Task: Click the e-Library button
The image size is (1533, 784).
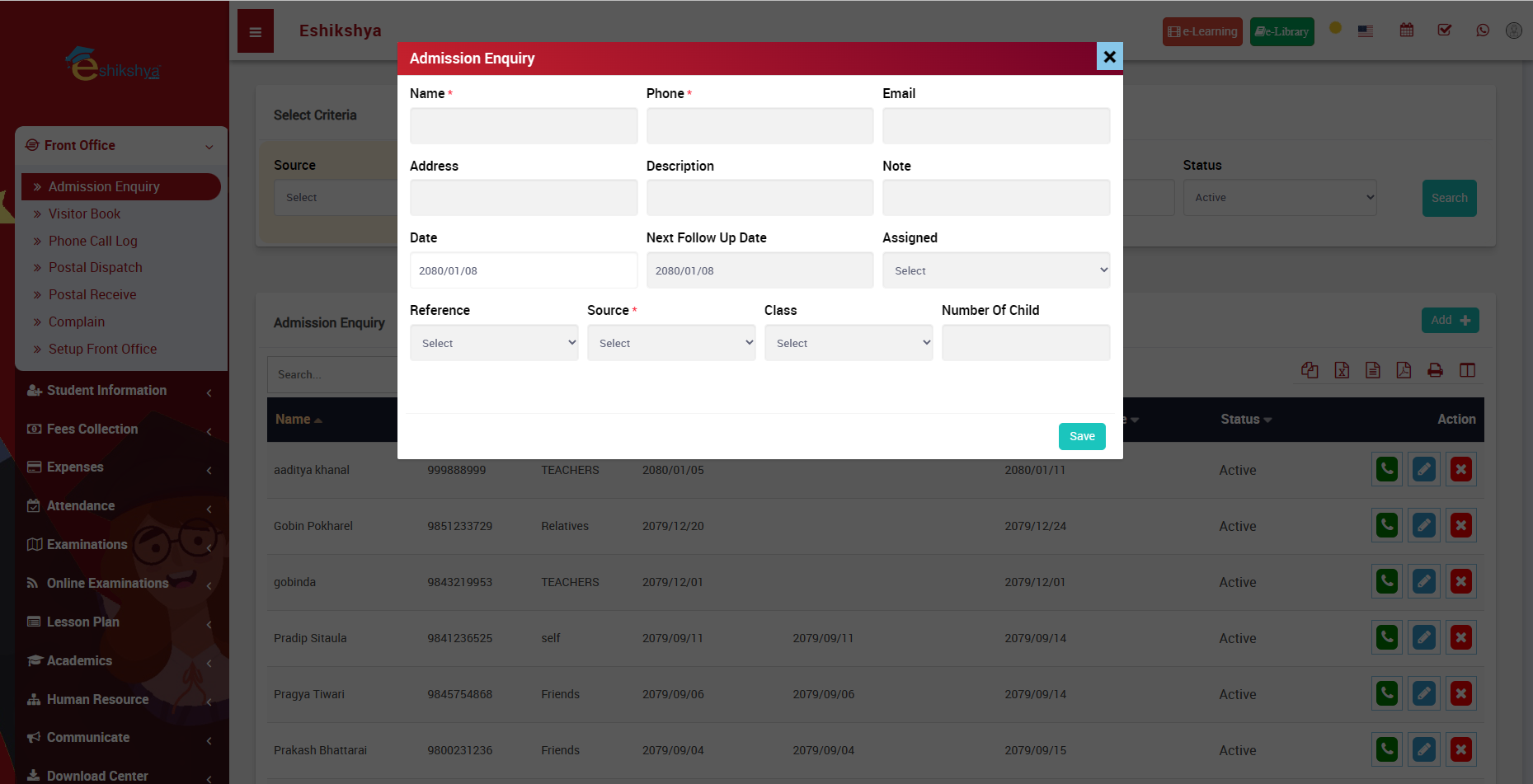Action: click(x=1281, y=32)
